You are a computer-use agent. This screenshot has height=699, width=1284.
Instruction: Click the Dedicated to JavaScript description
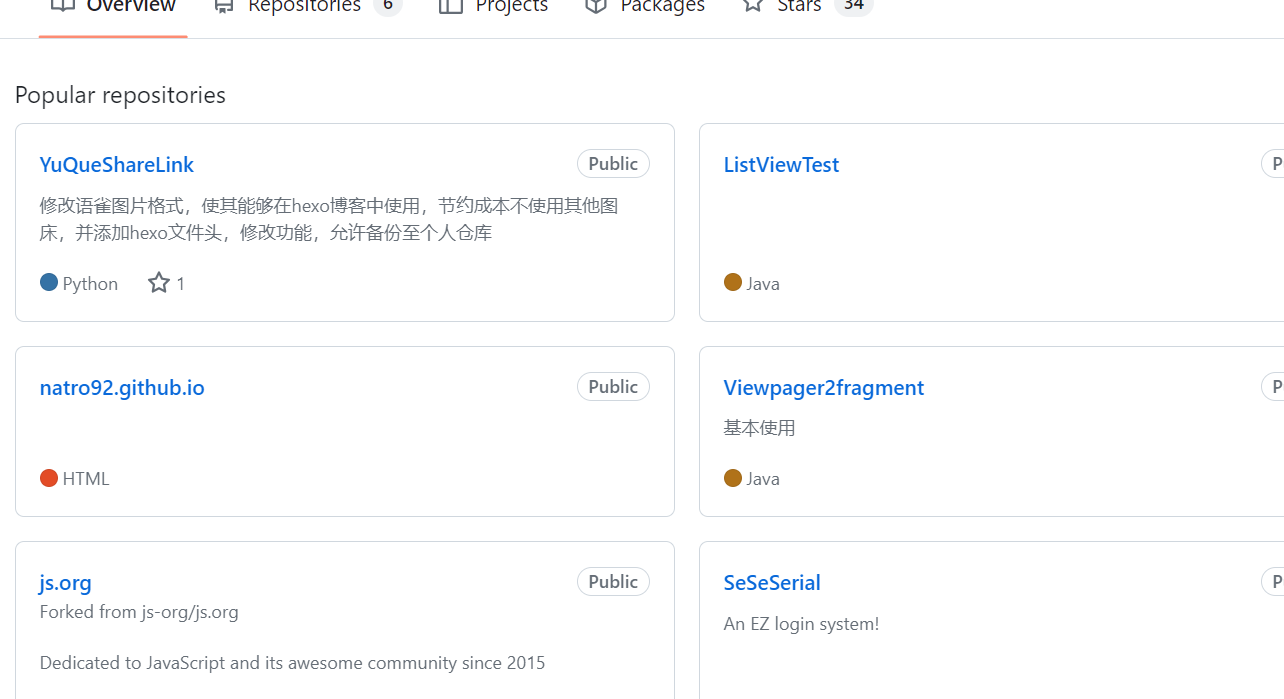293,663
